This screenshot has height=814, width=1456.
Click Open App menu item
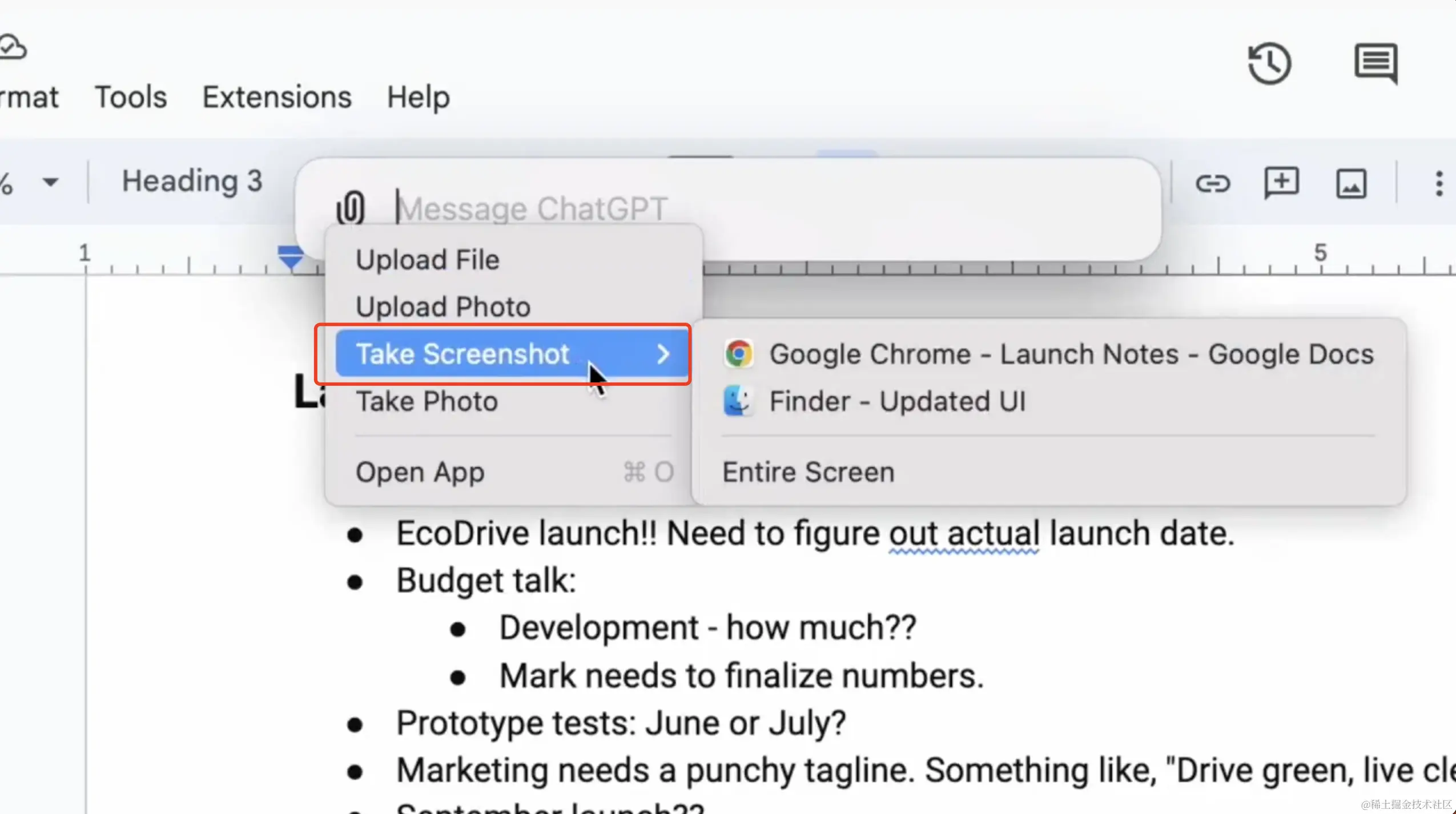(x=420, y=473)
